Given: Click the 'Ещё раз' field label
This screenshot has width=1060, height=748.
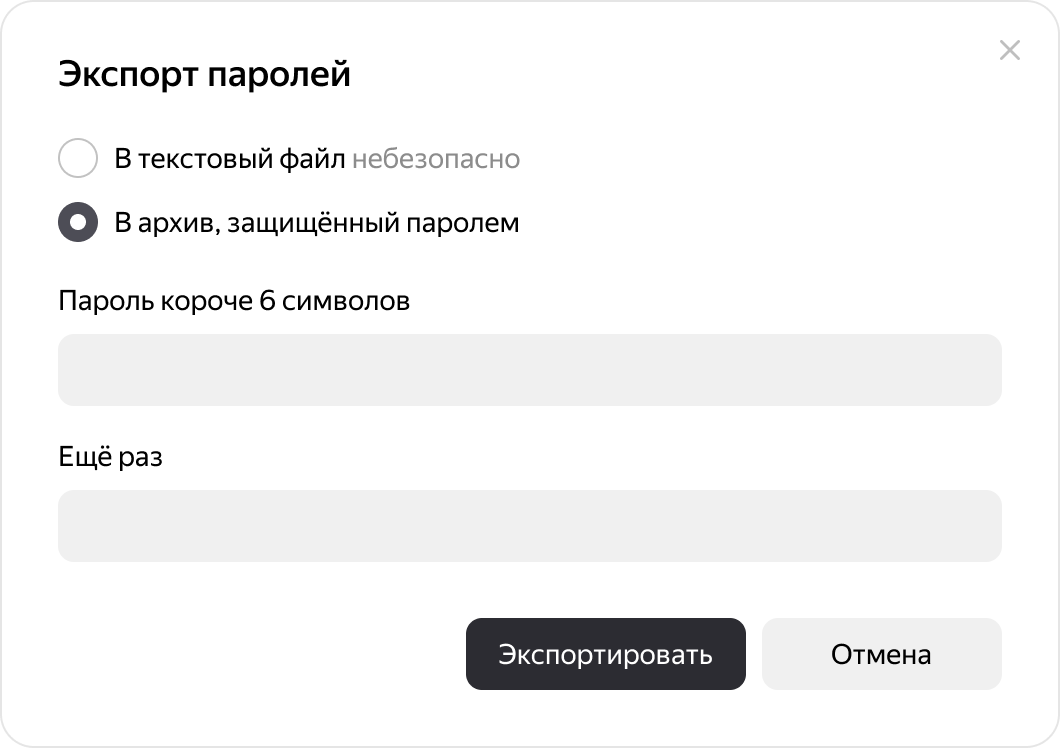Looking at the screenshot, I should coord(110,457).
